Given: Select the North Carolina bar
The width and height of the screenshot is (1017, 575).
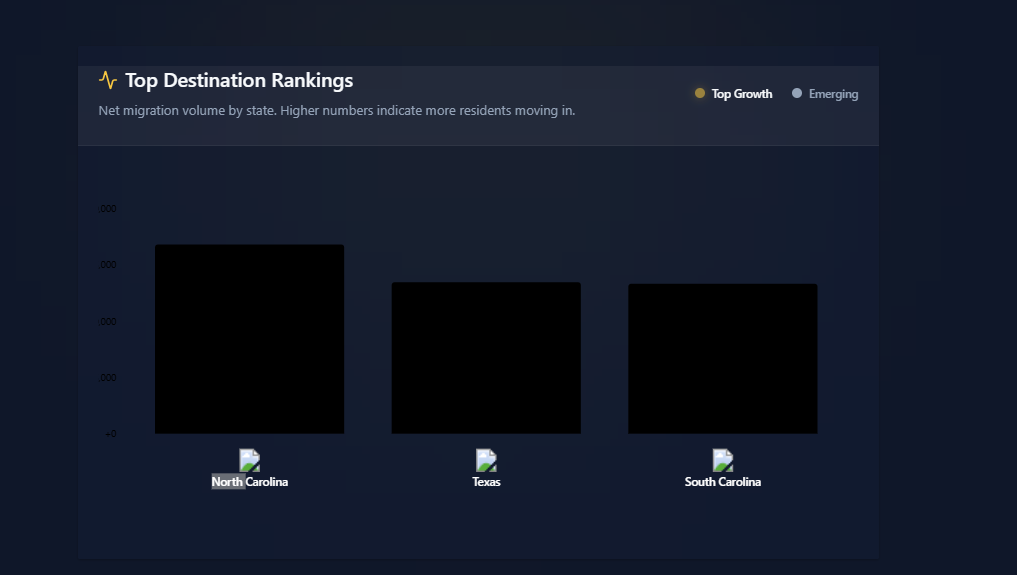Looking at the screenshot, I should (250, 339).
